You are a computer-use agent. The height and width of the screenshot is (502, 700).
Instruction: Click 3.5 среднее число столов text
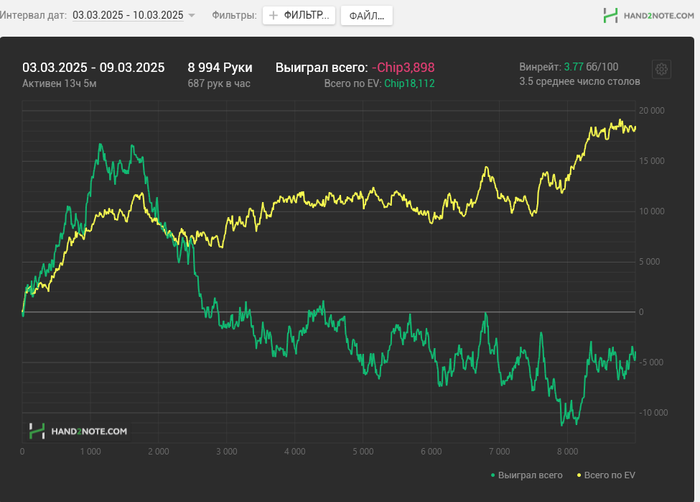click(x=579, y=81)
